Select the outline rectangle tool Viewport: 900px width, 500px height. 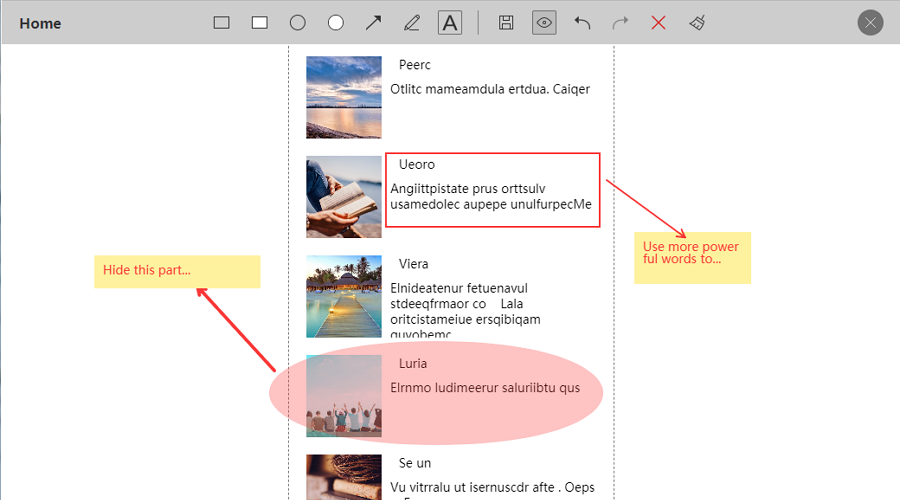point(222,23)
